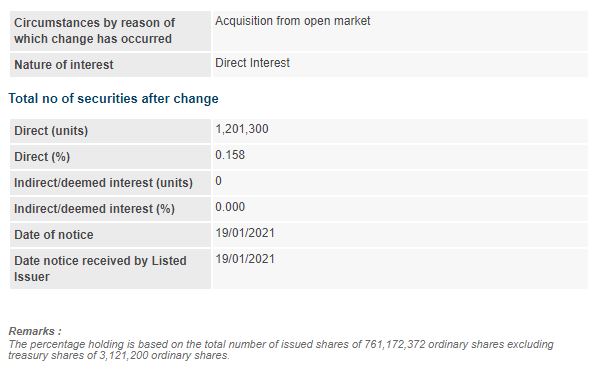Screen dimensions: 599x372
Task: Click the 'Indirect/deemed interest (units)' label
Action: tap(103, 183)
